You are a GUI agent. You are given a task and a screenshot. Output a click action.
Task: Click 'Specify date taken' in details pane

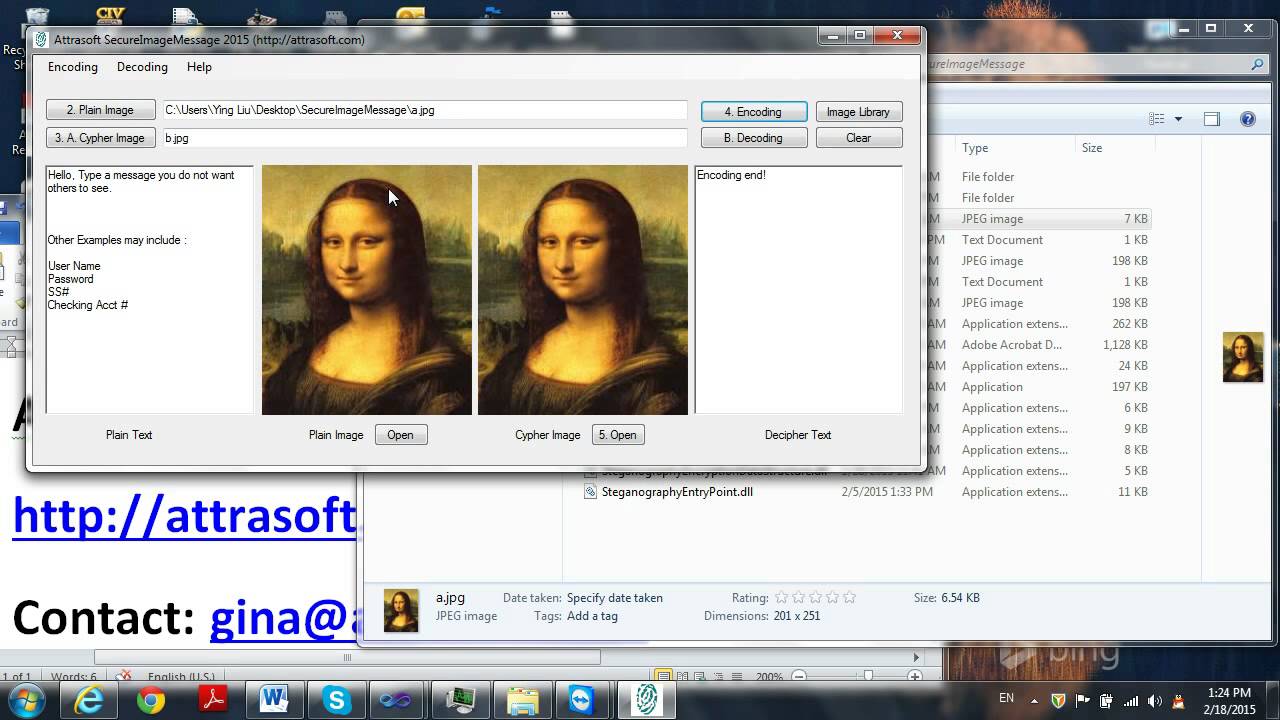click(x=614, y=598)
